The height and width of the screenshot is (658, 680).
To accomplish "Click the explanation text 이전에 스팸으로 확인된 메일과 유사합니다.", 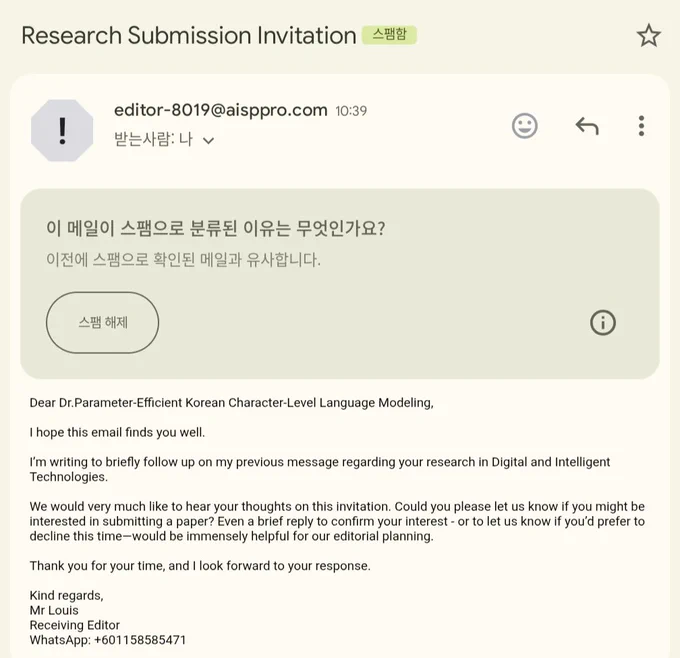I will pyautogui.click(x=183, y=260).
